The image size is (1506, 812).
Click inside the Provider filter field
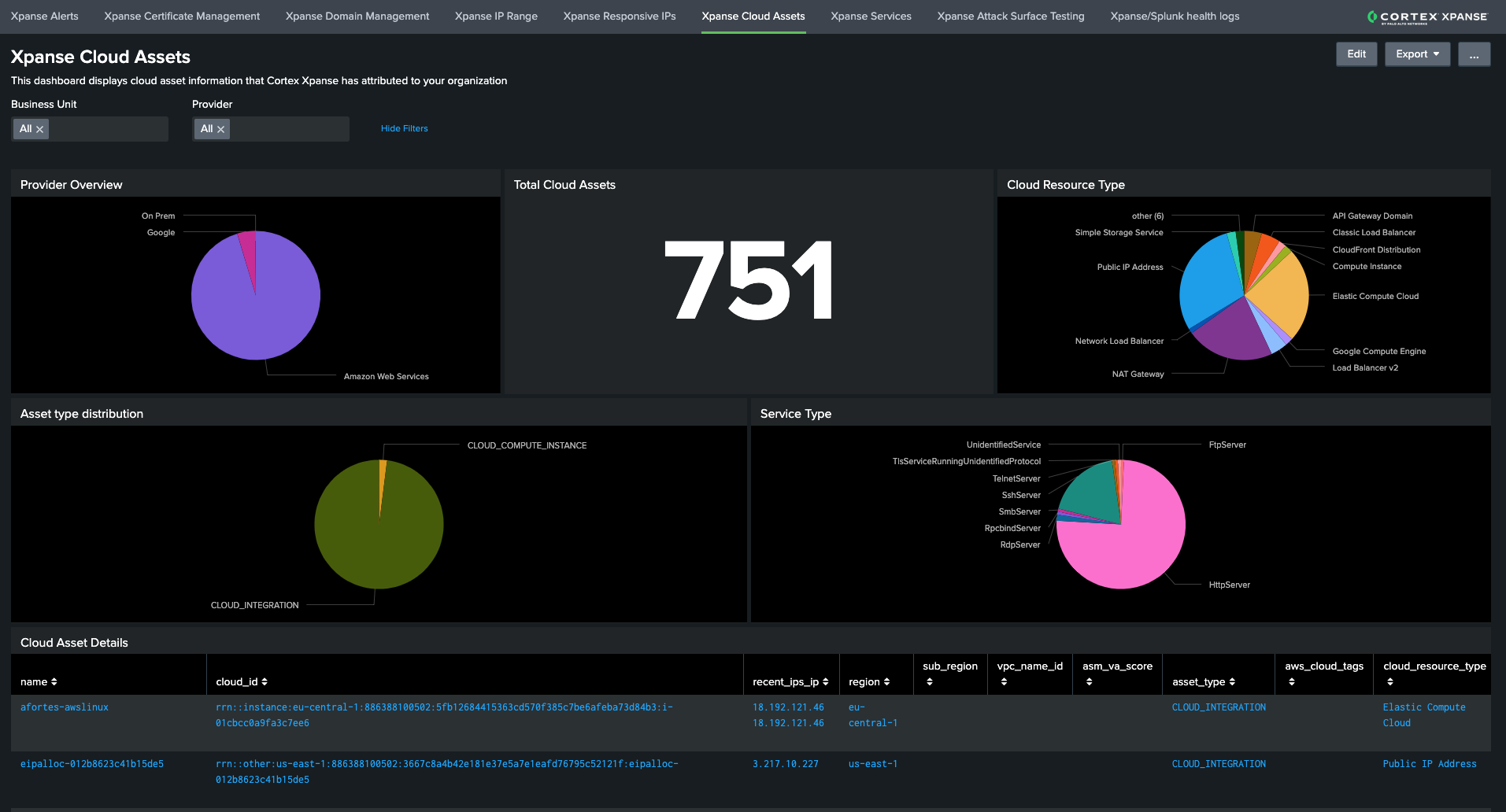point(271,129)
